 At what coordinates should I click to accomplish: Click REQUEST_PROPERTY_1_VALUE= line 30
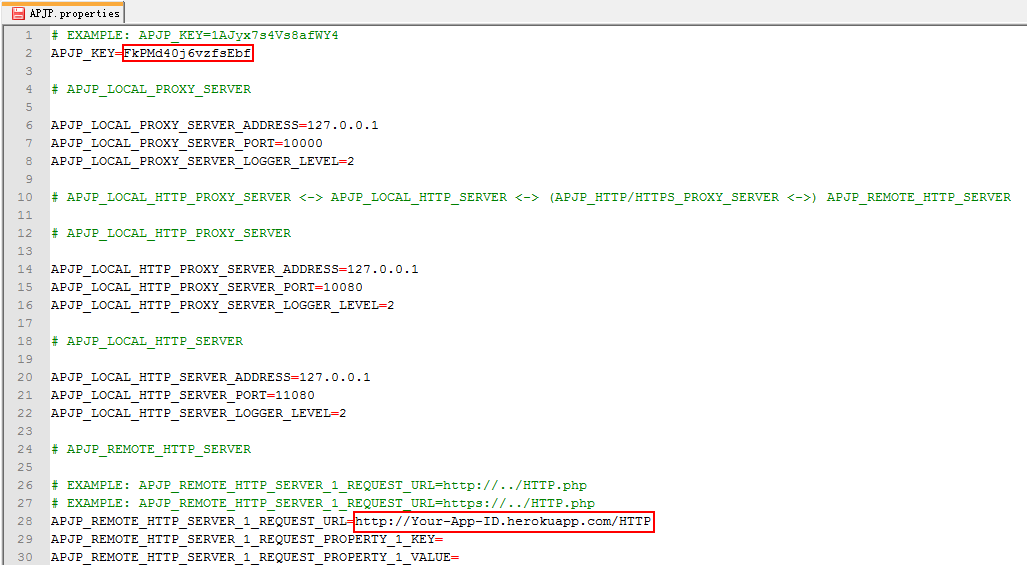click(x=255, y=557)
